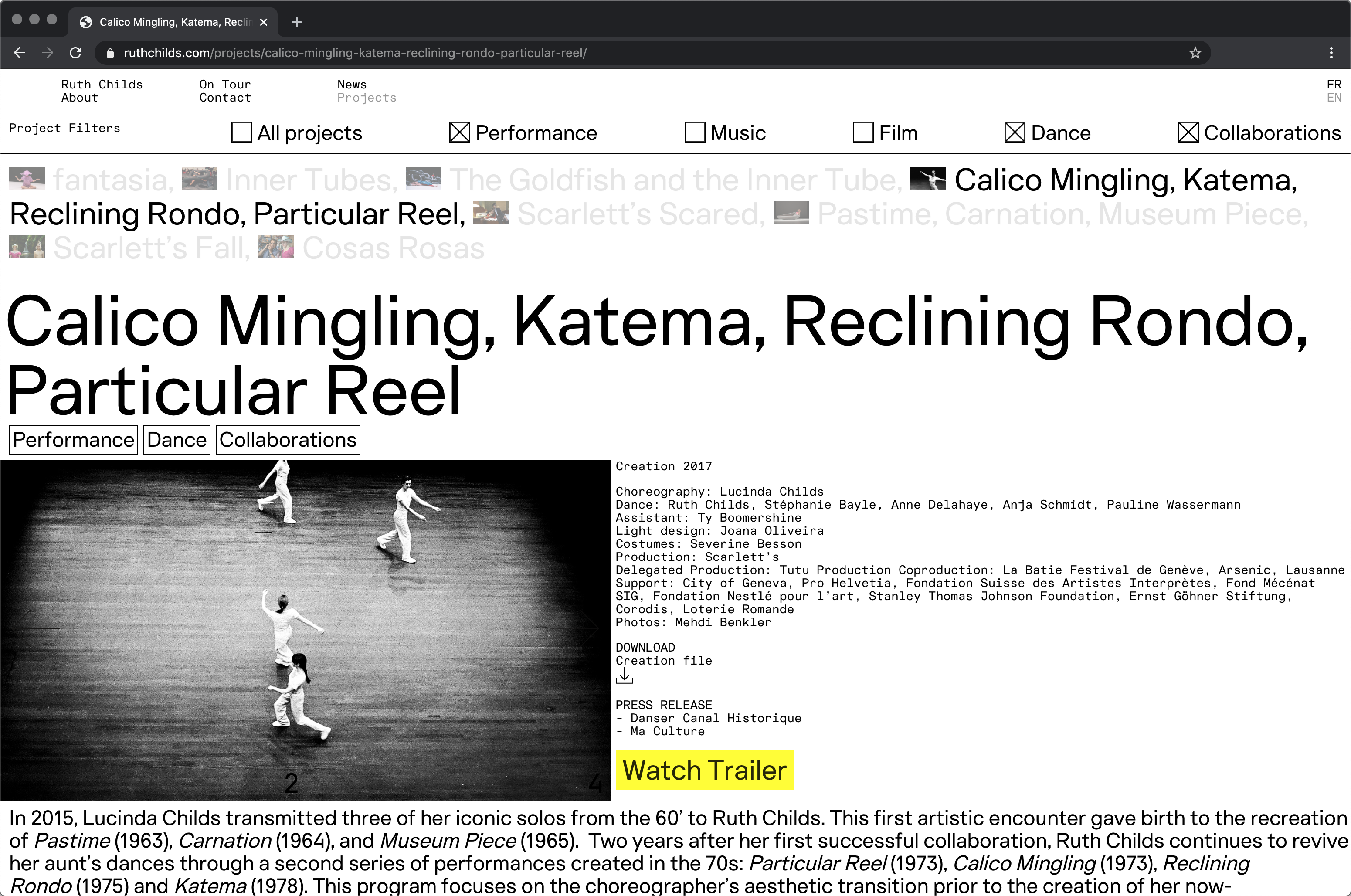This screenshot has height=896, width=1351.
Task: Check the All projects filter checkbox
Action: (x=242, y=132)
